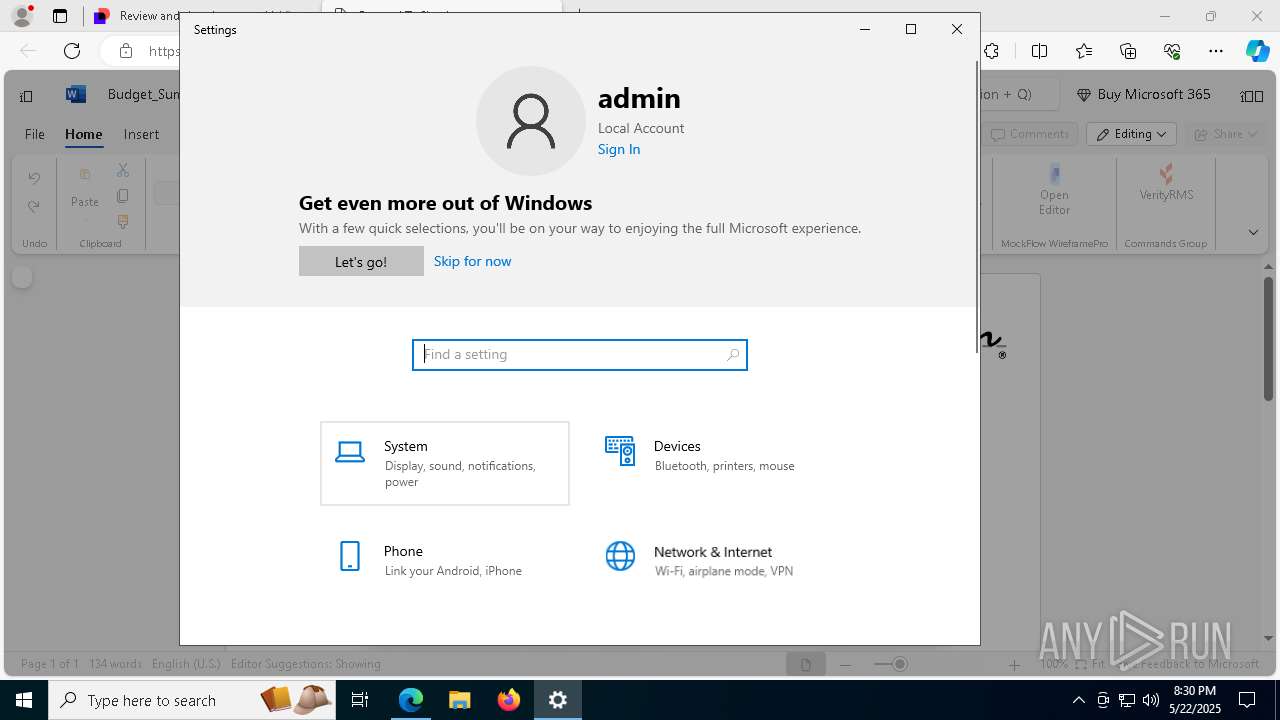1280x720 pixels.
Task: Click the Edge Back arrow
Action: point(28,51)
